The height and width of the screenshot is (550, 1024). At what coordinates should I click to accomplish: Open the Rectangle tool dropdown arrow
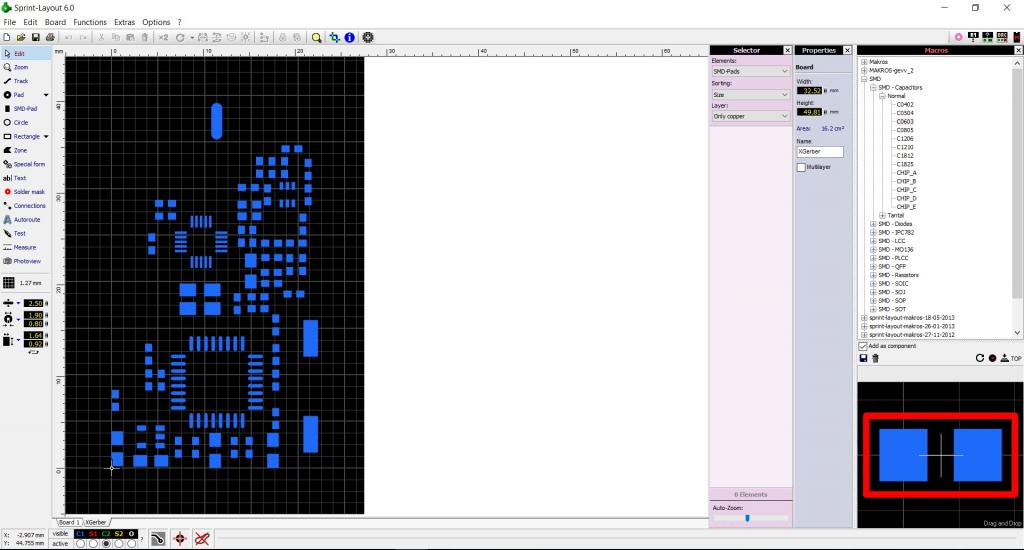tap(46, 137)
